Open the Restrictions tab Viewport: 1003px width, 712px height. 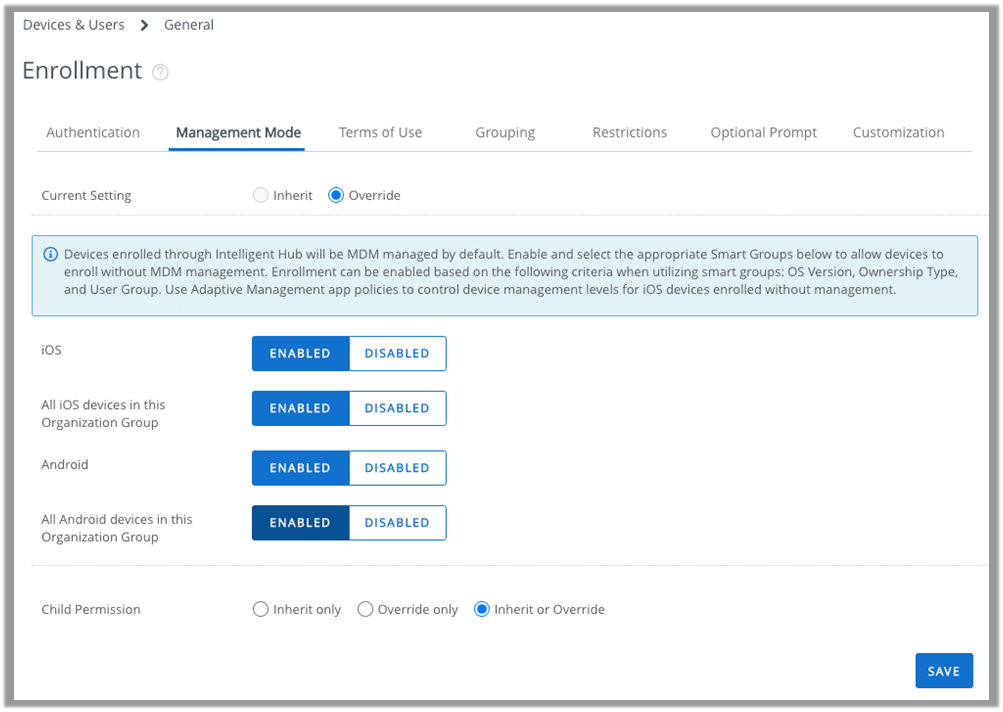pyautogui.click(x=629, y=132)
